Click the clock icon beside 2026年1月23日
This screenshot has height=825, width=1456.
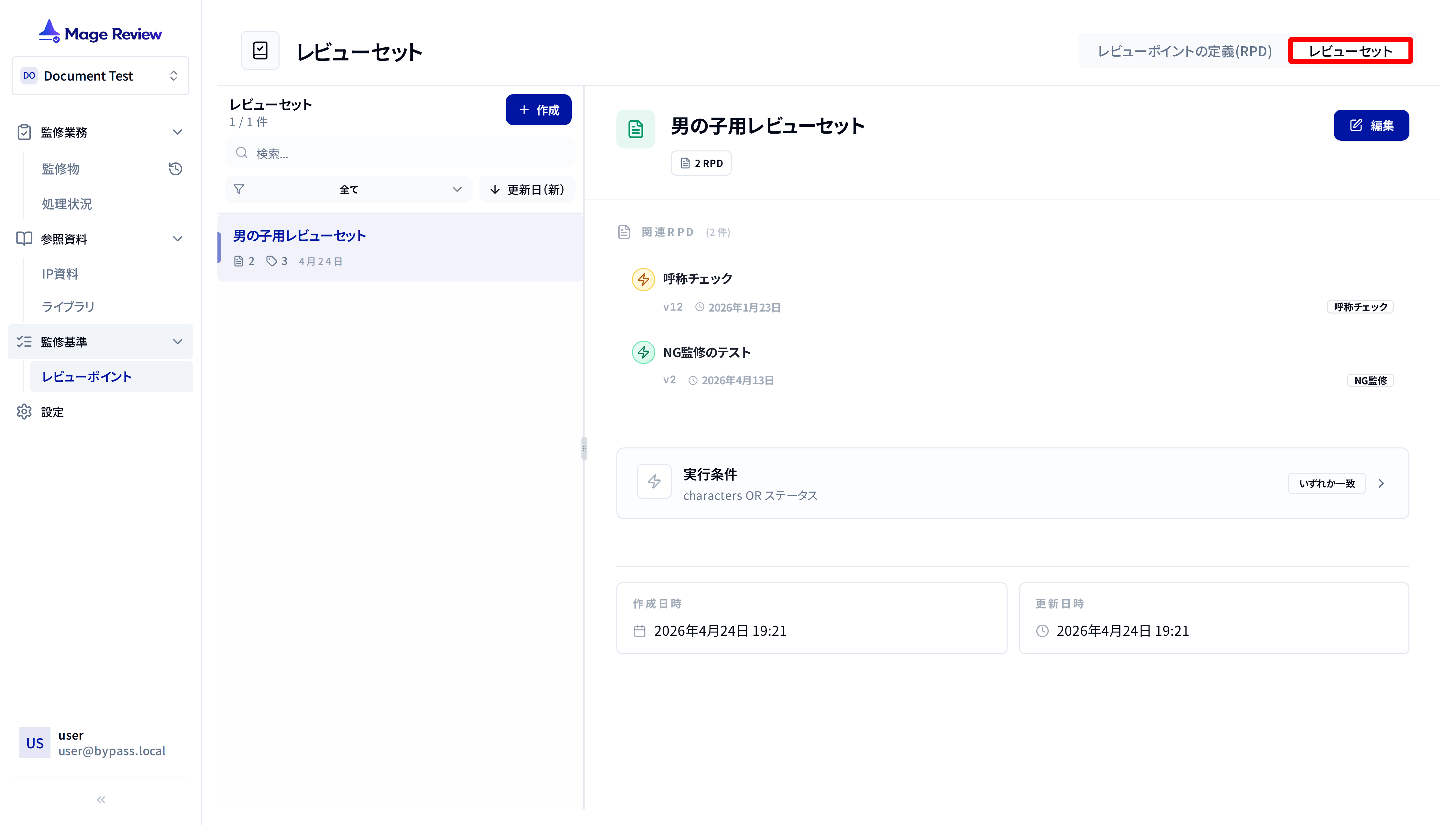(x=700, y=307)
